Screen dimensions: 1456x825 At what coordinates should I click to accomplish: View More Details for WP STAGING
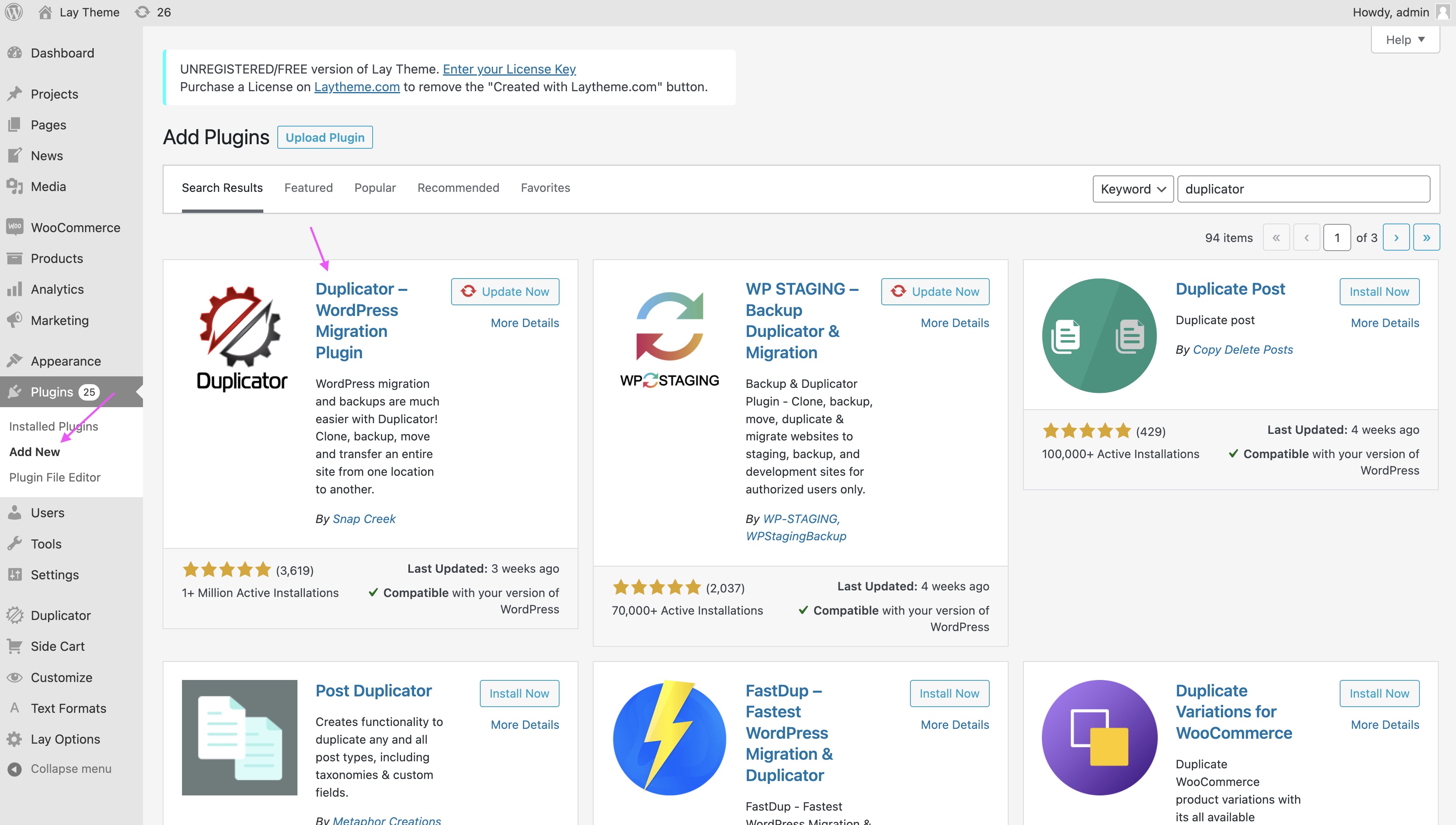click(955, 323)
